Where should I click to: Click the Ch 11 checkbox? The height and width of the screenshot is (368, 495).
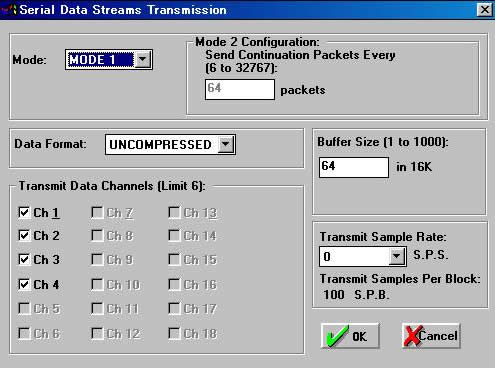tap(97, 308)
